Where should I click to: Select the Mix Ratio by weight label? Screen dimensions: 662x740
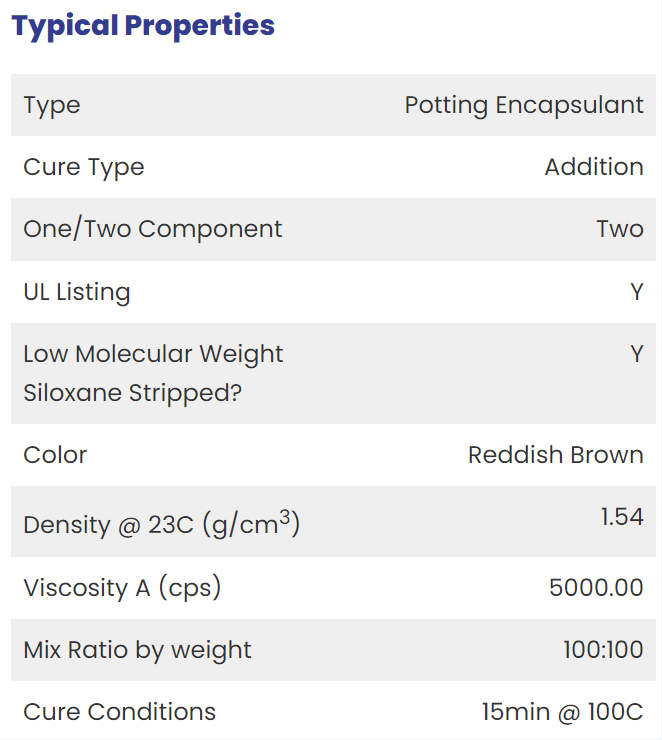pyautogui.click(x=137, y=651)
